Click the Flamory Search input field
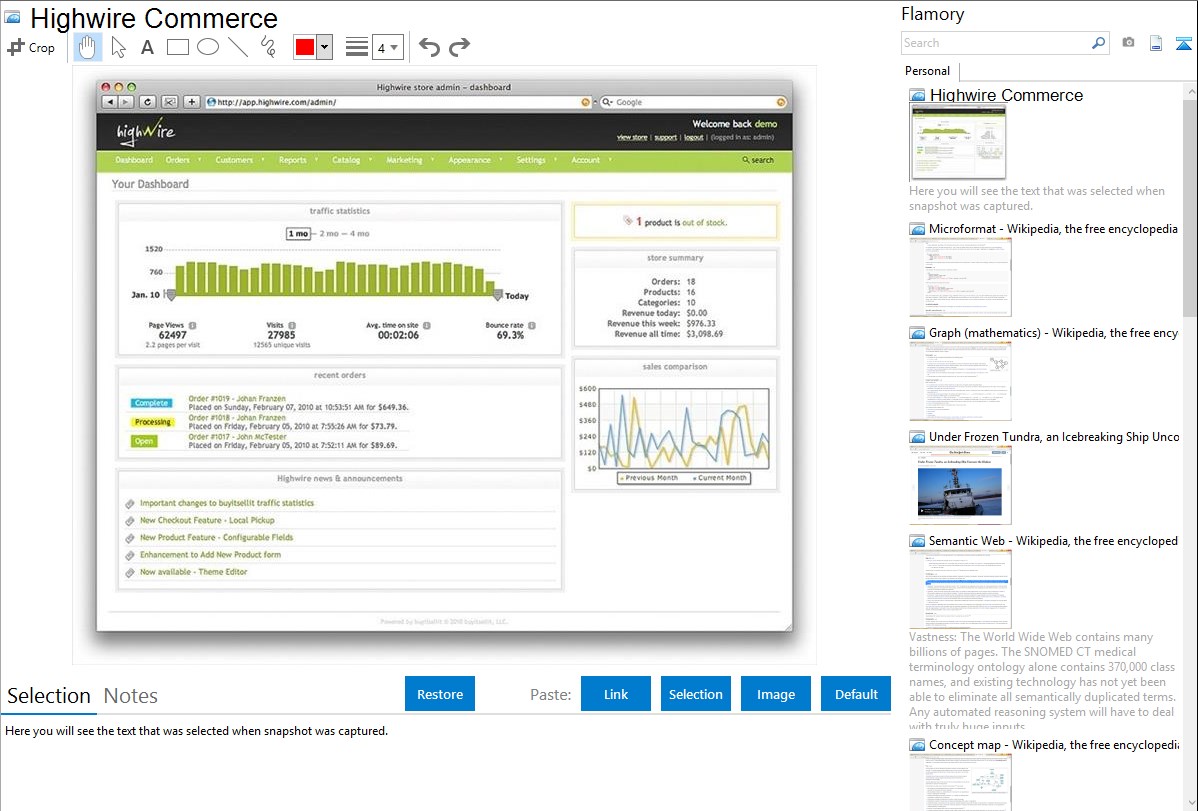This screenshot has height=811, width=1198. (996, 43)
